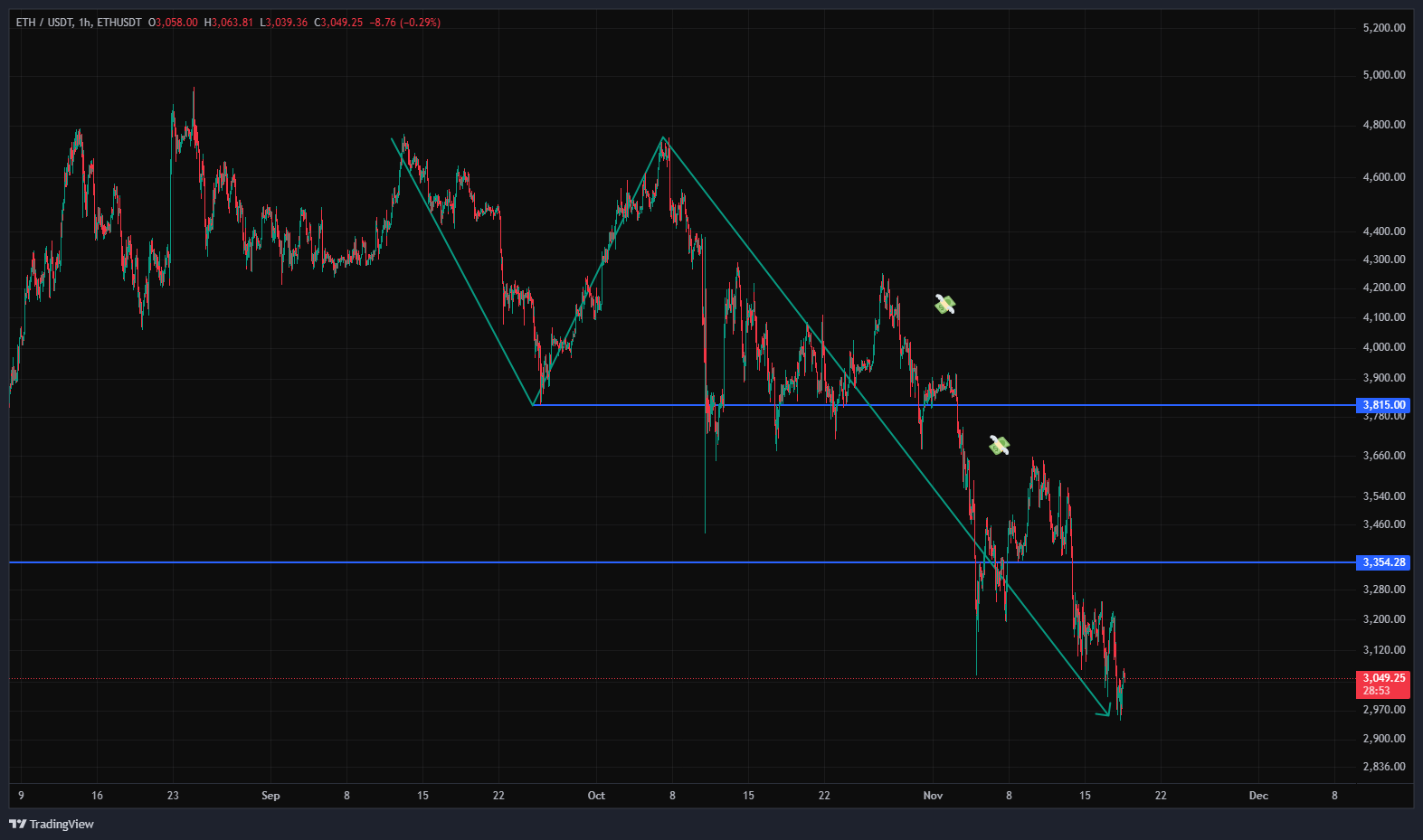The height and width of the screenshot is (840, 1423).
Task: Click the Dec label on the time axis
Action: pos(1258,796)
